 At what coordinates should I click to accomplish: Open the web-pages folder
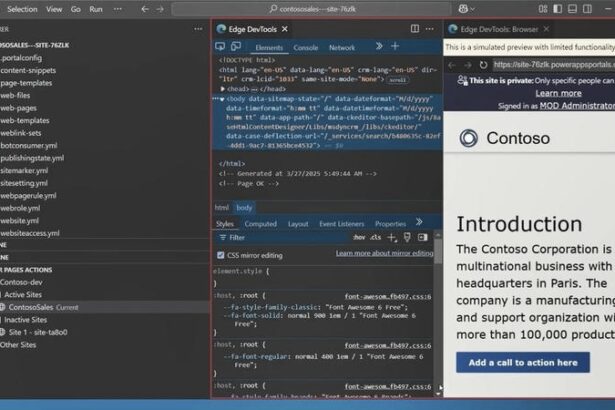18,108
